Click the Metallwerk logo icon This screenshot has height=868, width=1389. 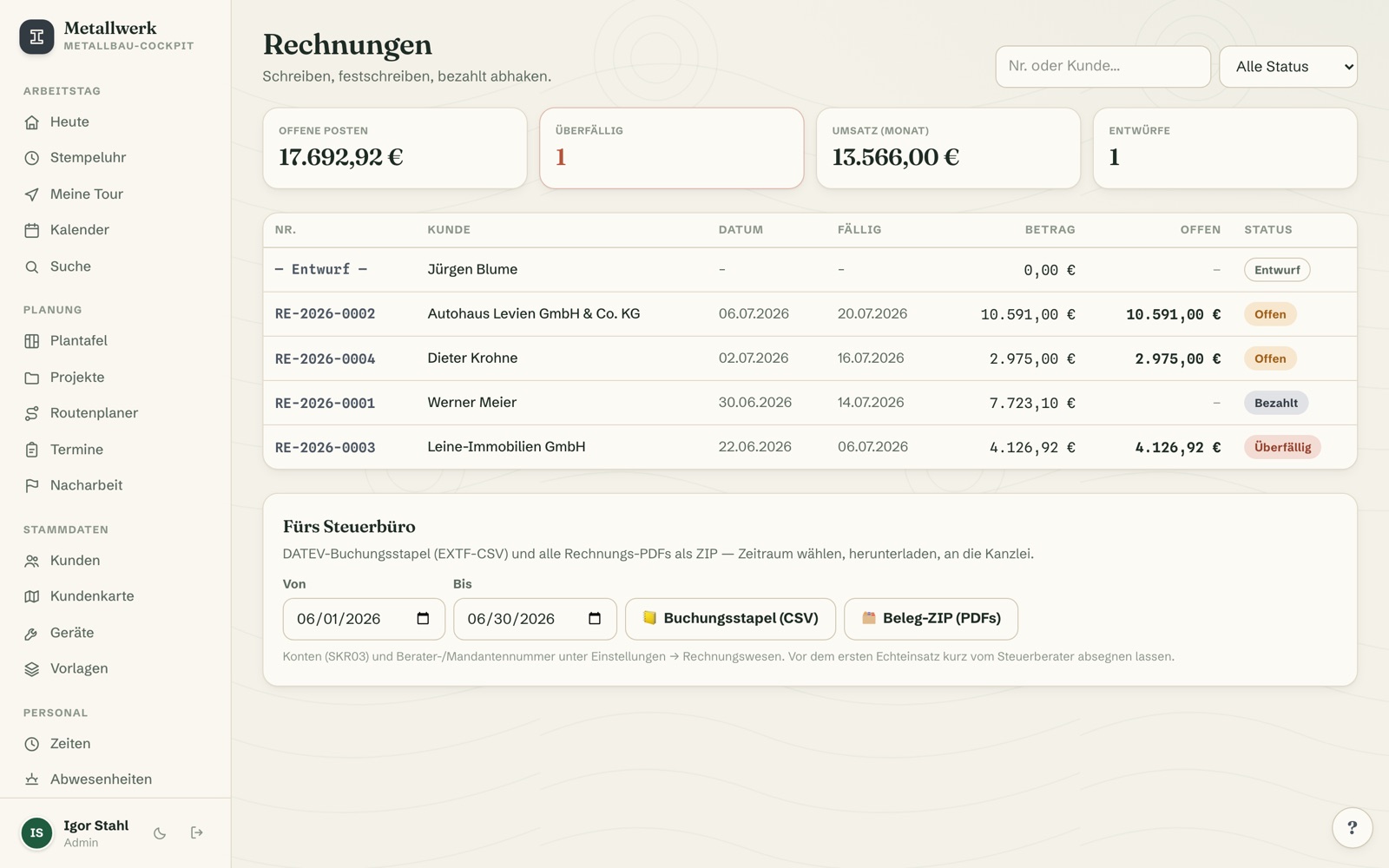click(36, 36)
